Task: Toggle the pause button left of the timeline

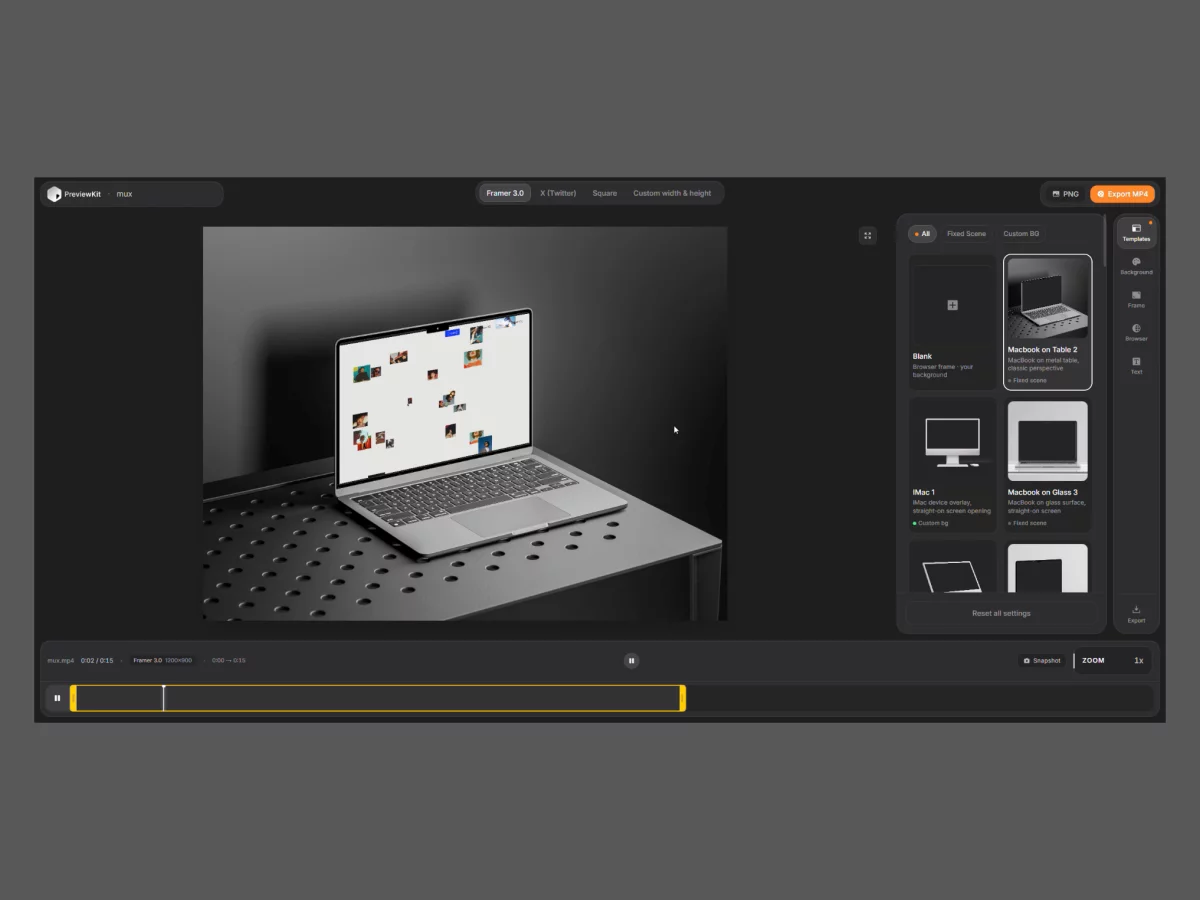Action: coord(57,698)
